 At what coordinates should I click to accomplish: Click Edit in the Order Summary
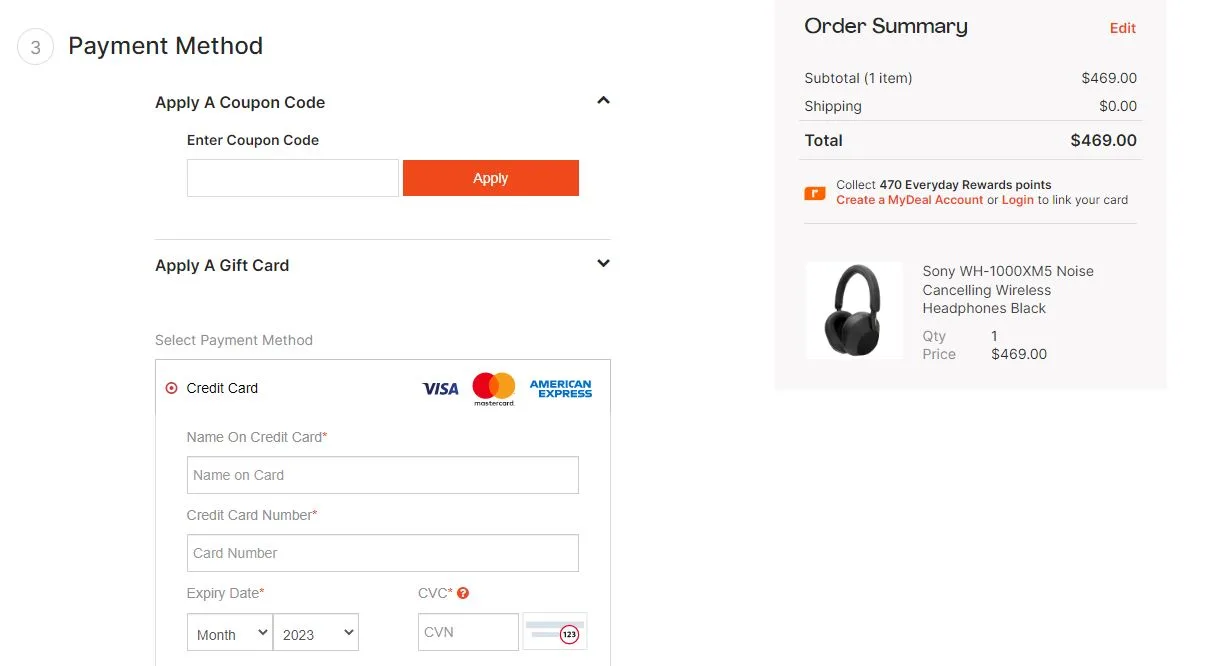1122,28
